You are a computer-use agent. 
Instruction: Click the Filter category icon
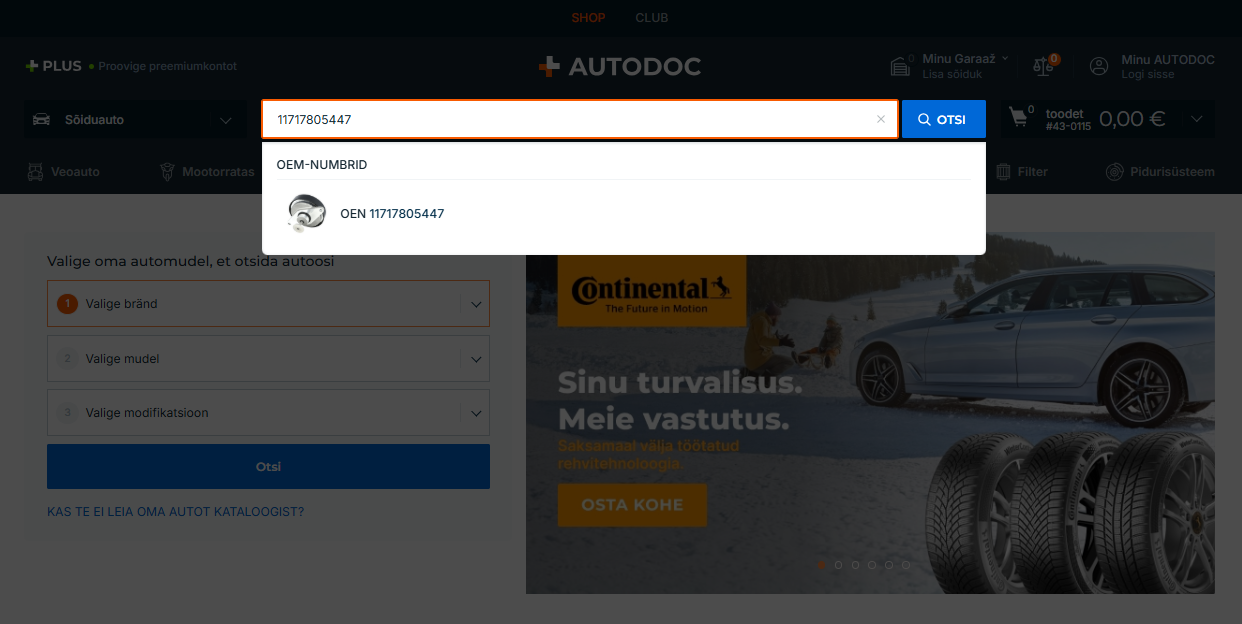(1003, 172)
